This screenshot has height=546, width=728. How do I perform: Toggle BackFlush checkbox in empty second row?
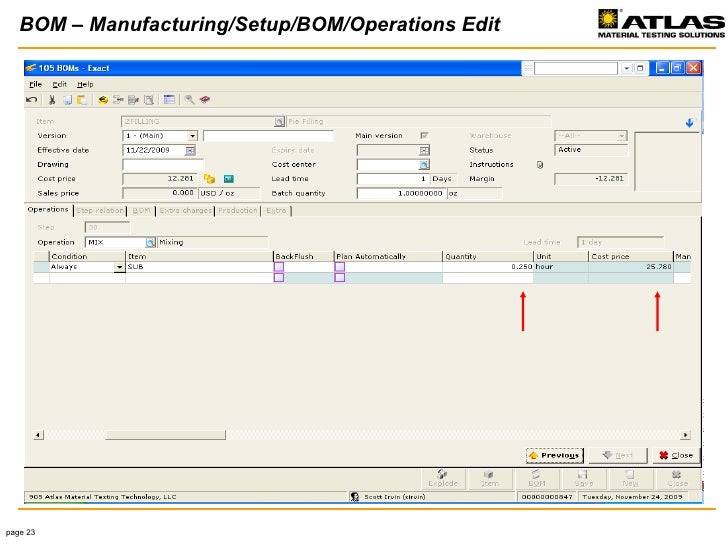(279, 278)
